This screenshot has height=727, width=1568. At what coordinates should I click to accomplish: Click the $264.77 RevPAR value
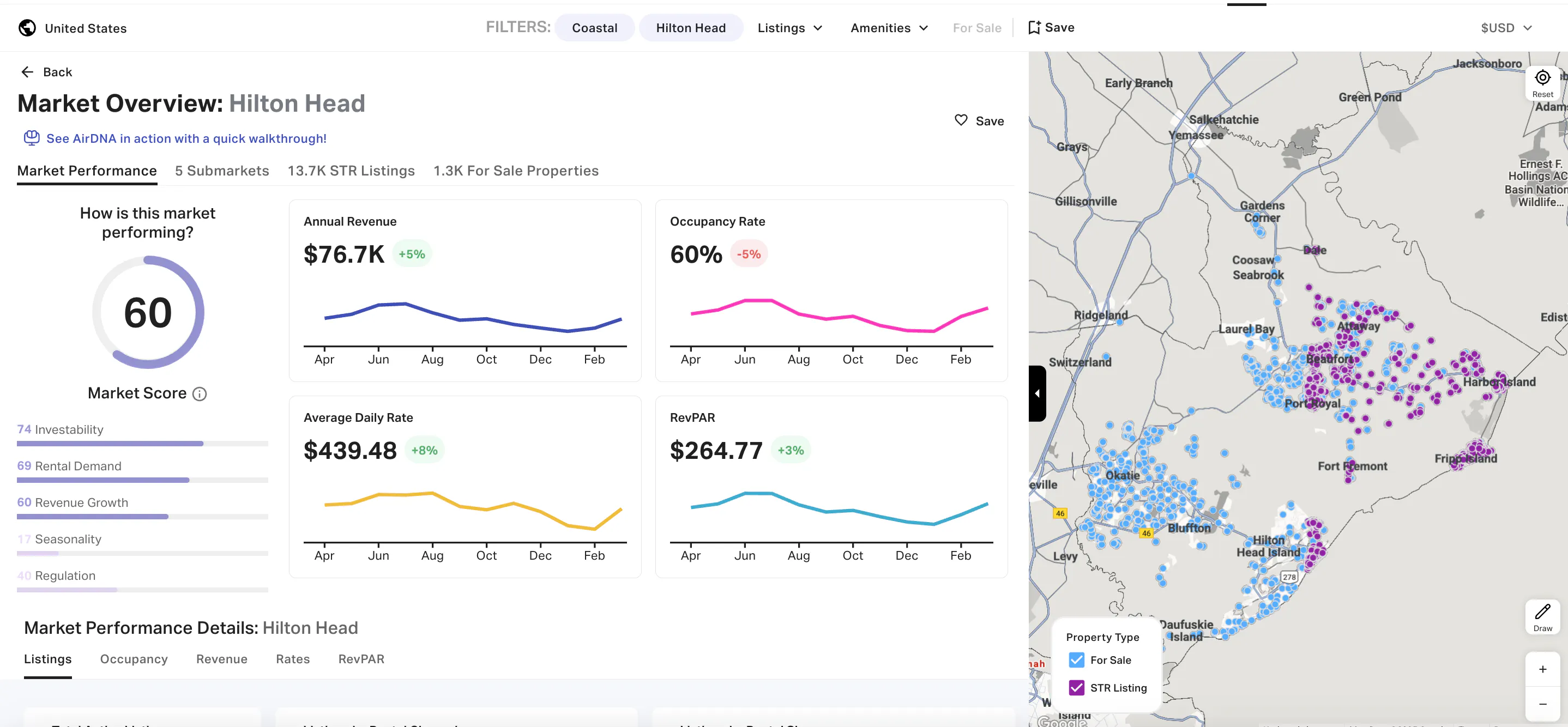coord(716,451)
